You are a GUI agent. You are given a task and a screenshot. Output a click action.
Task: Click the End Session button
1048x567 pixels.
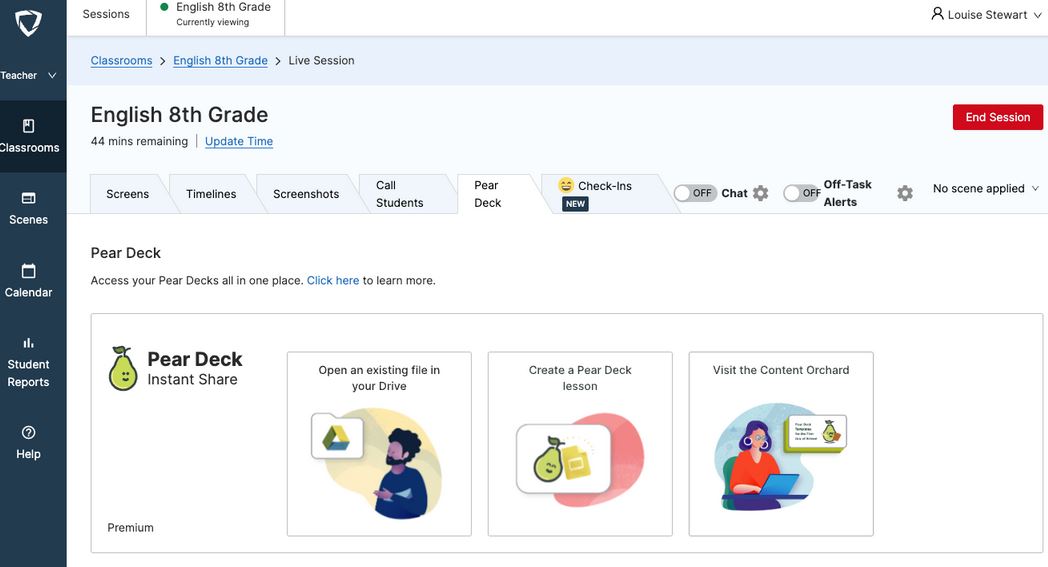tap(997, 117)
